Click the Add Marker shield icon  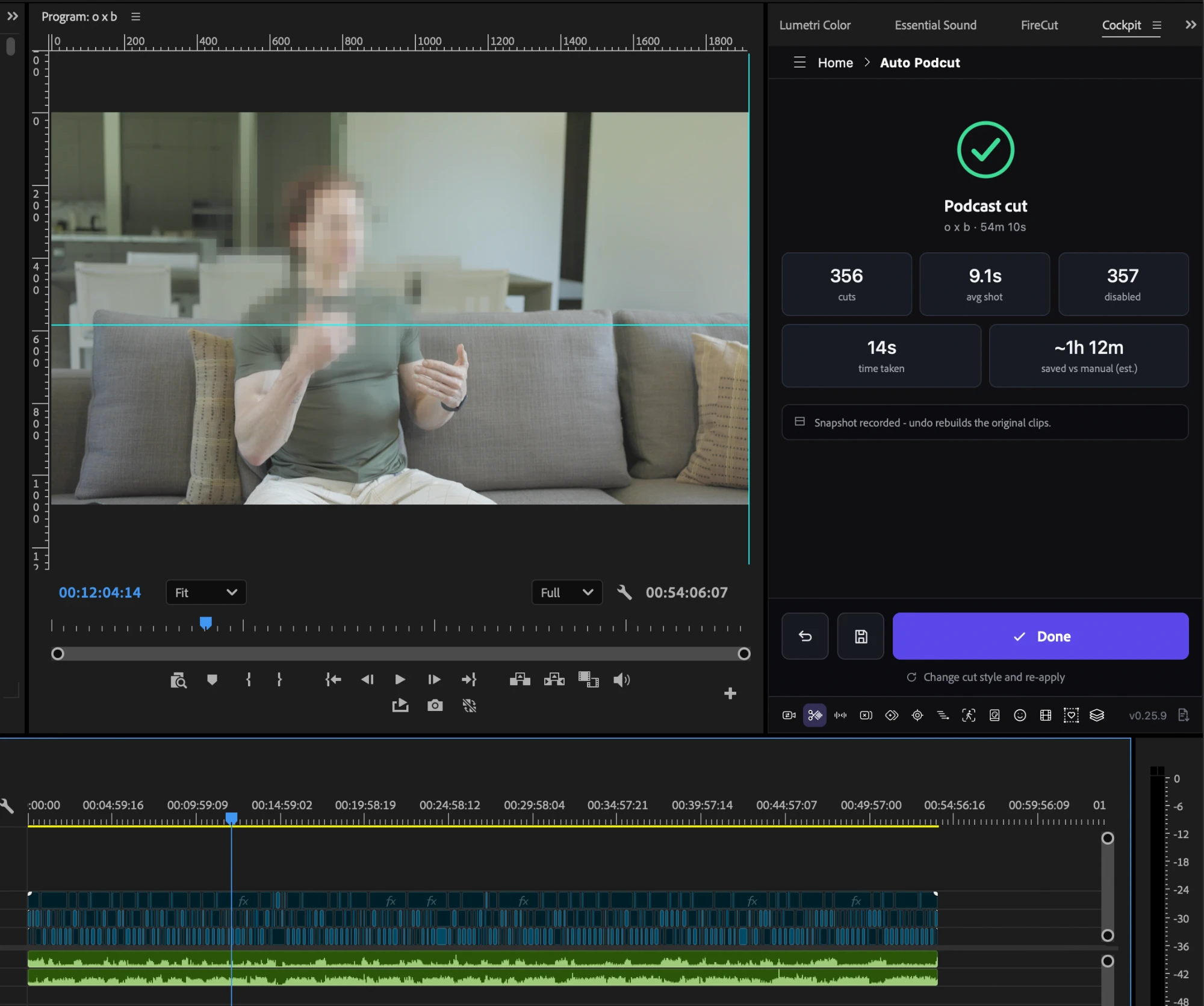coord(212,680)
